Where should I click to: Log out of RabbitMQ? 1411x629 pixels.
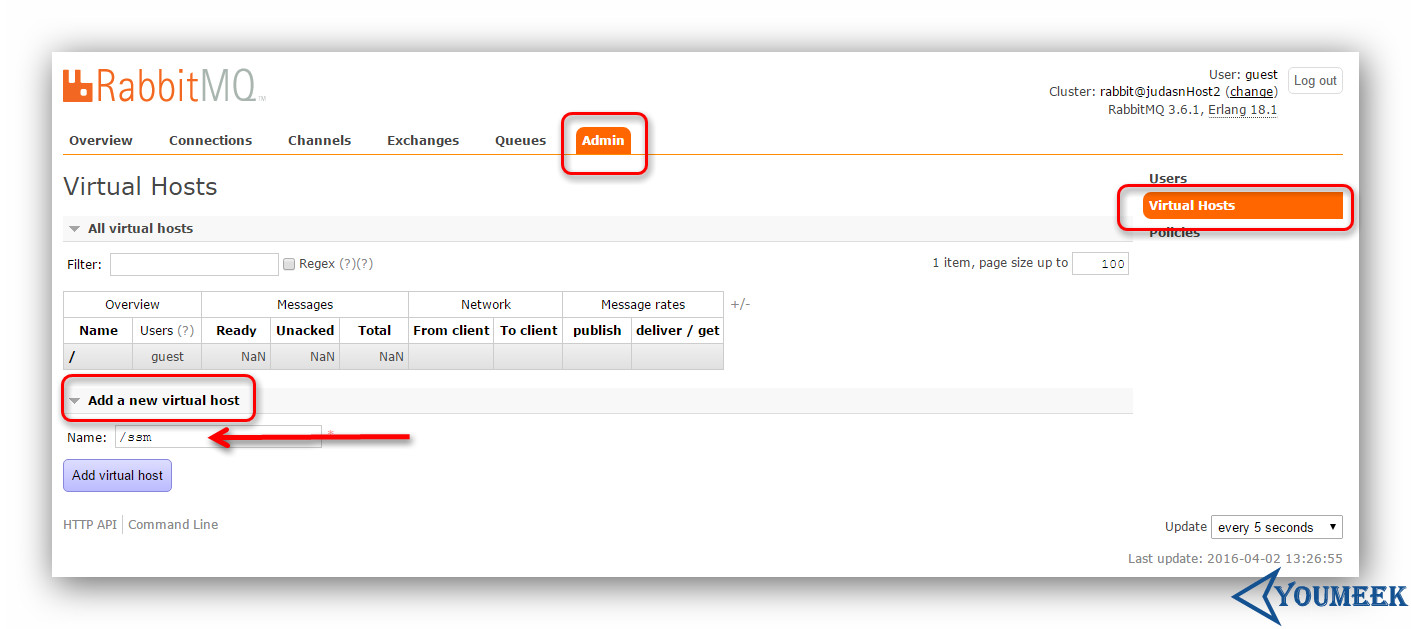(1315, 80)
